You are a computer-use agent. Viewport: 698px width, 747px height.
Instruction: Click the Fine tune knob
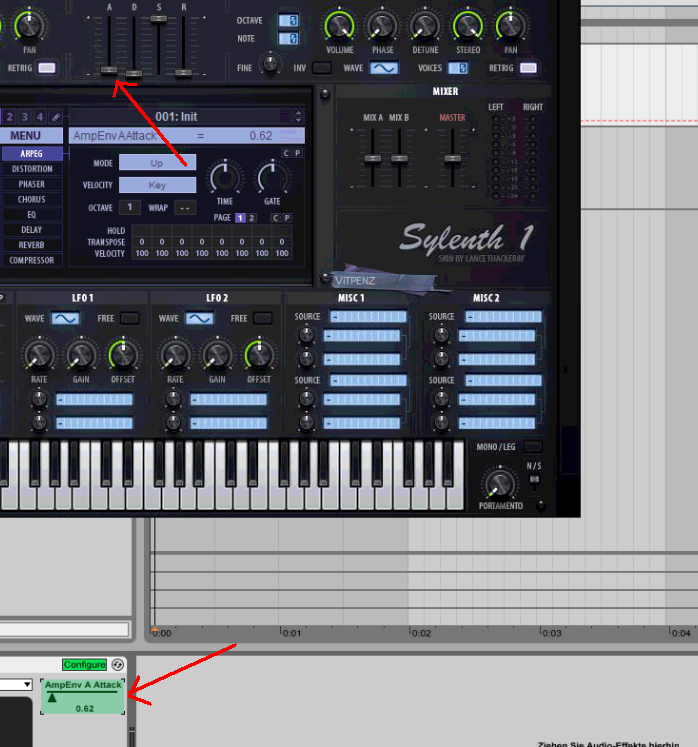click(x=271, y=63)
